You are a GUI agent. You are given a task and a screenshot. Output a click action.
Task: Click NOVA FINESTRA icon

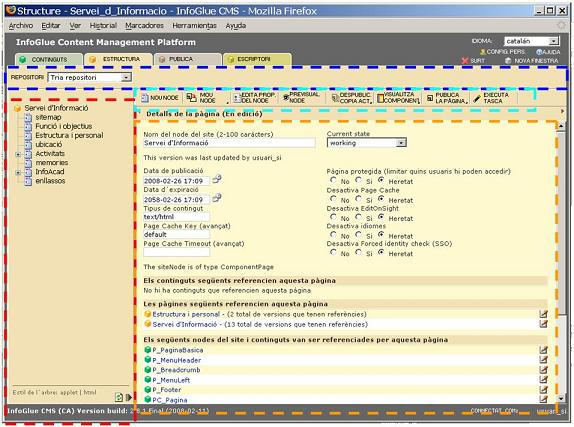tap(508, 61)
